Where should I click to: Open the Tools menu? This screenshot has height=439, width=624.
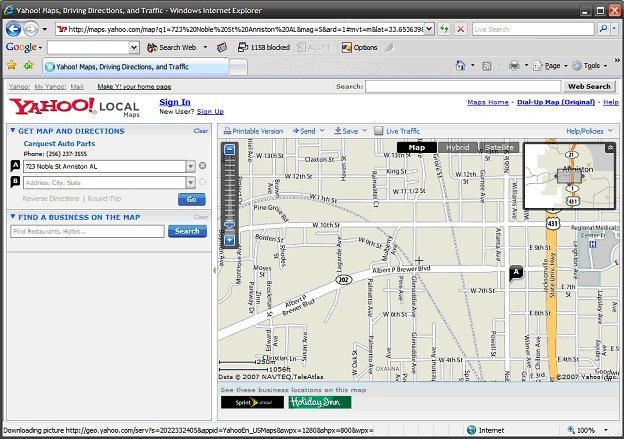coord(590,66)
